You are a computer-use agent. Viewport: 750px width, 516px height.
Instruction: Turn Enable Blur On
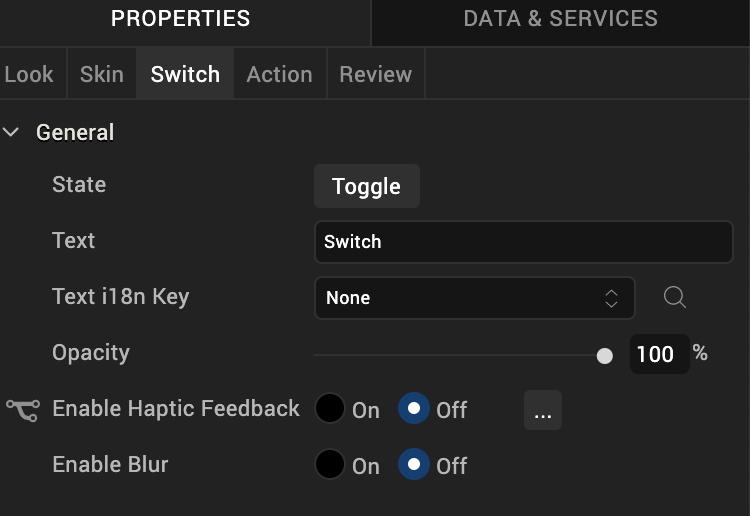click(330, 465)
